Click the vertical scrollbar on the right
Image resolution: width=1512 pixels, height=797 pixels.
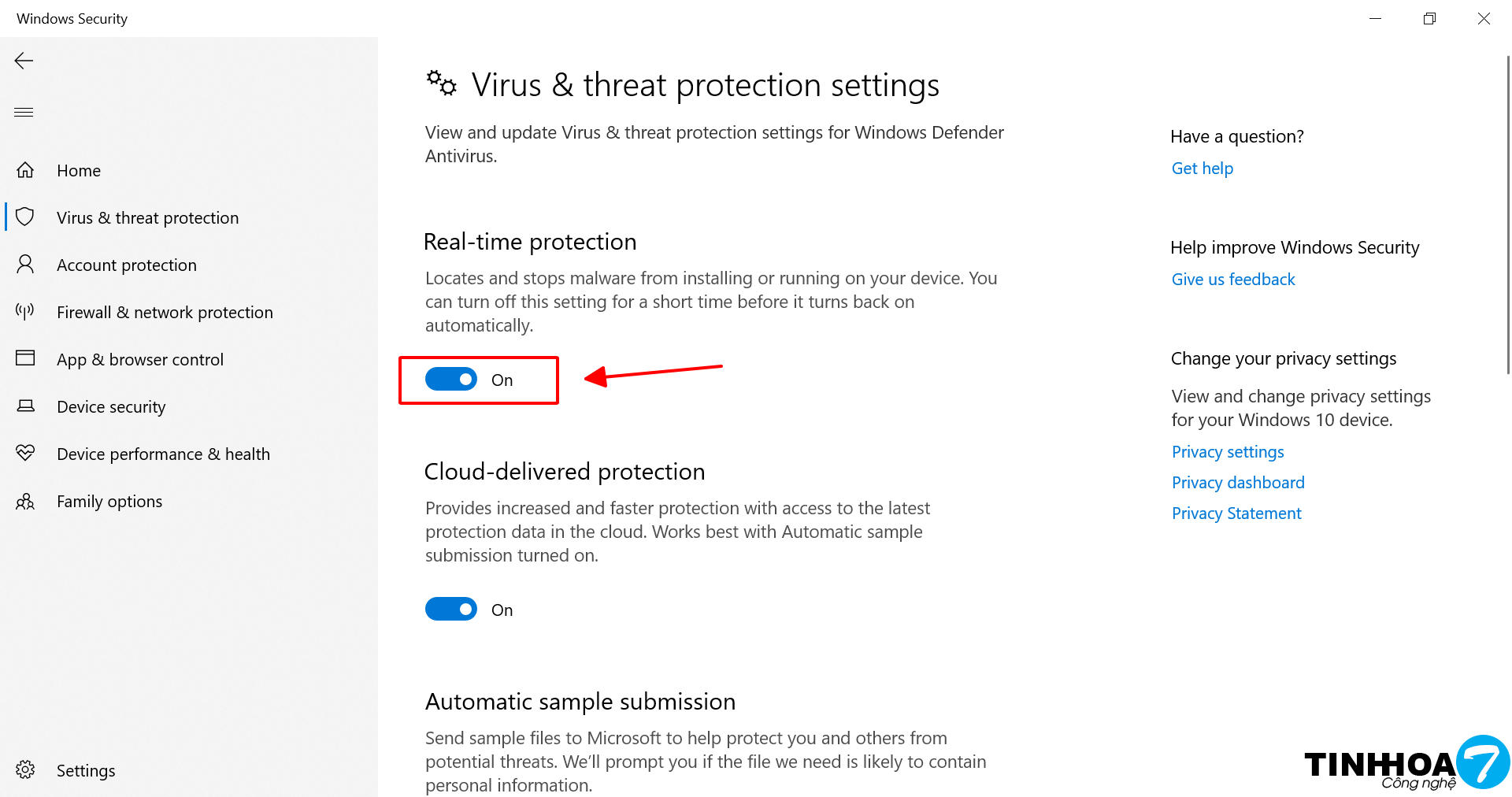[x=1507, y=214]
